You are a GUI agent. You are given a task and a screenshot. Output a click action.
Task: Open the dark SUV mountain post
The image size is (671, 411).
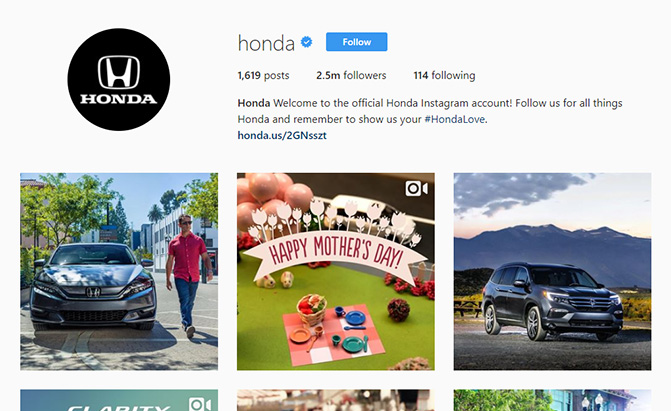click(552, 271)
